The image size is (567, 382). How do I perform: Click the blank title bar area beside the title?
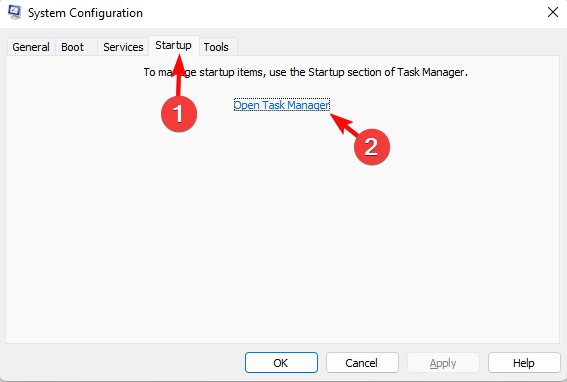point(344,13)
